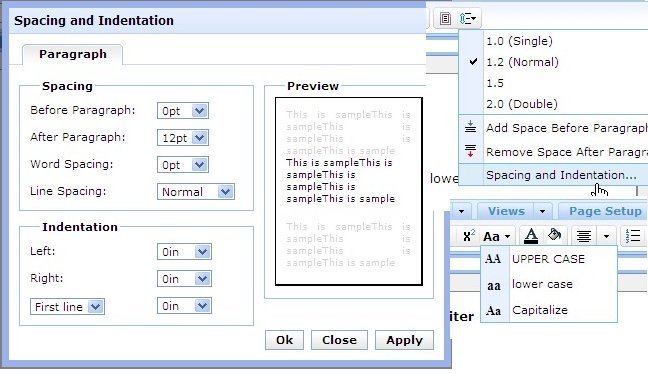Expand the arrow next to the alignment button
The height and width of the screenshot is (374, 648).
pos(606,236)
